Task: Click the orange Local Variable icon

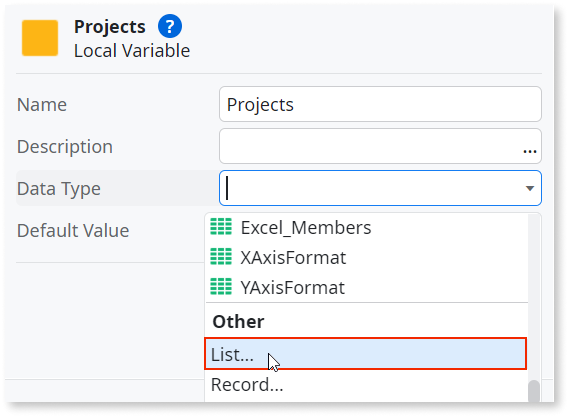Action: [40, 38]
